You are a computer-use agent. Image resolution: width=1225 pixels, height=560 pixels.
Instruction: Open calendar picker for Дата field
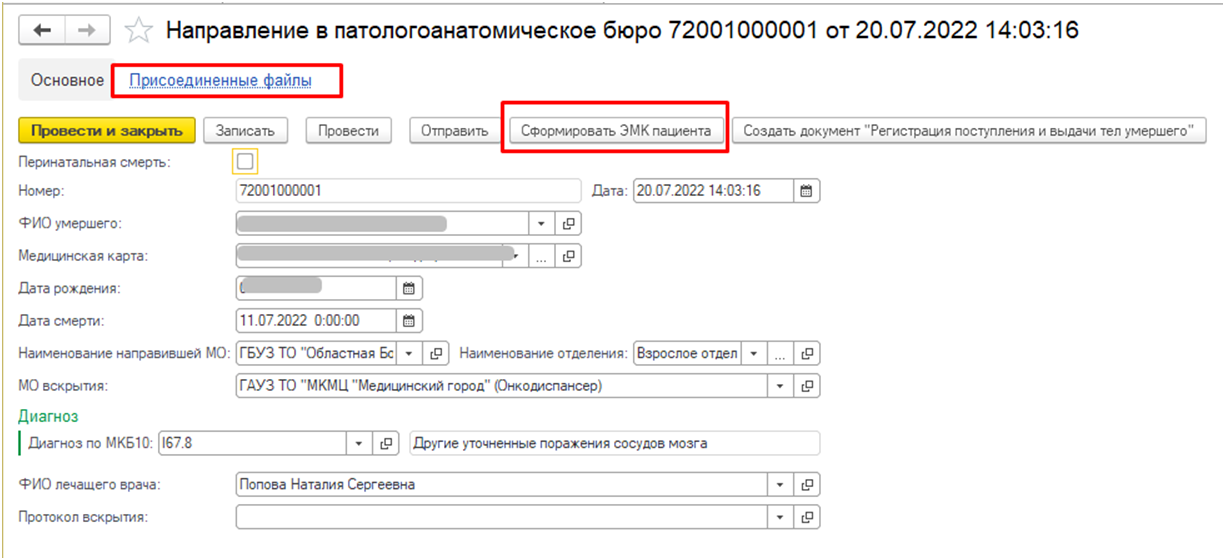(807, 191)
